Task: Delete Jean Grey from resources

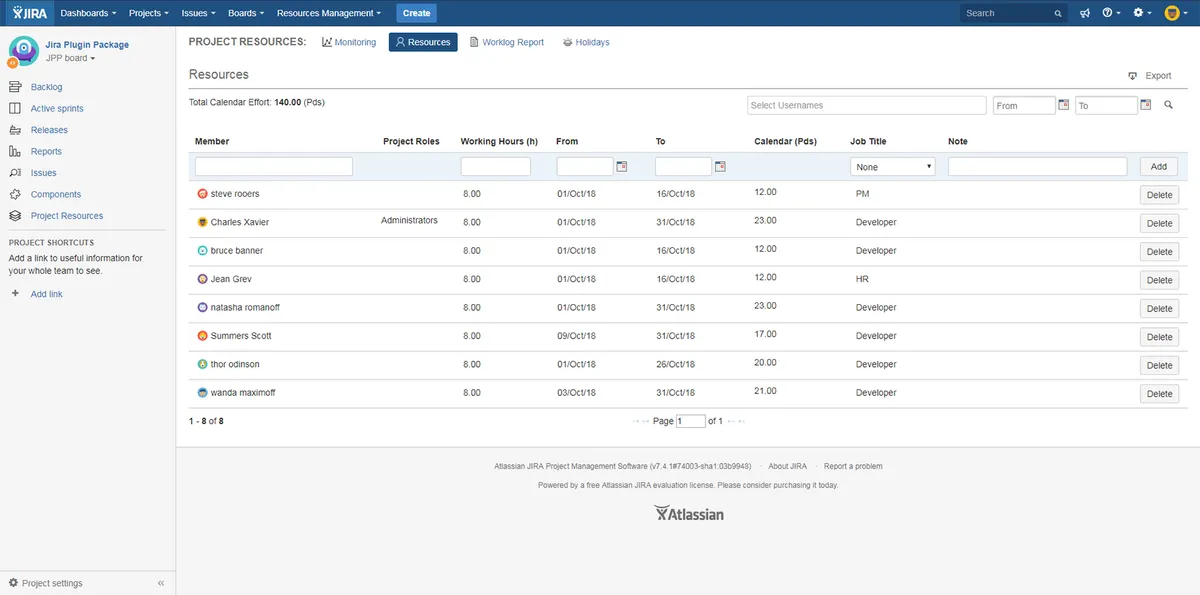Action: coord(1159,280)
